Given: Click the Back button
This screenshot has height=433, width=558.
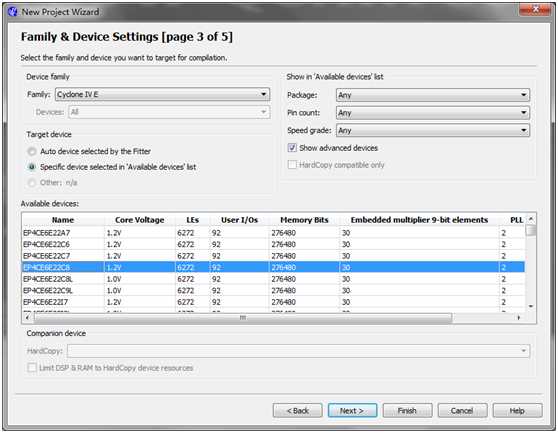Looking at the screenshot, I should [x=298, y=411].
